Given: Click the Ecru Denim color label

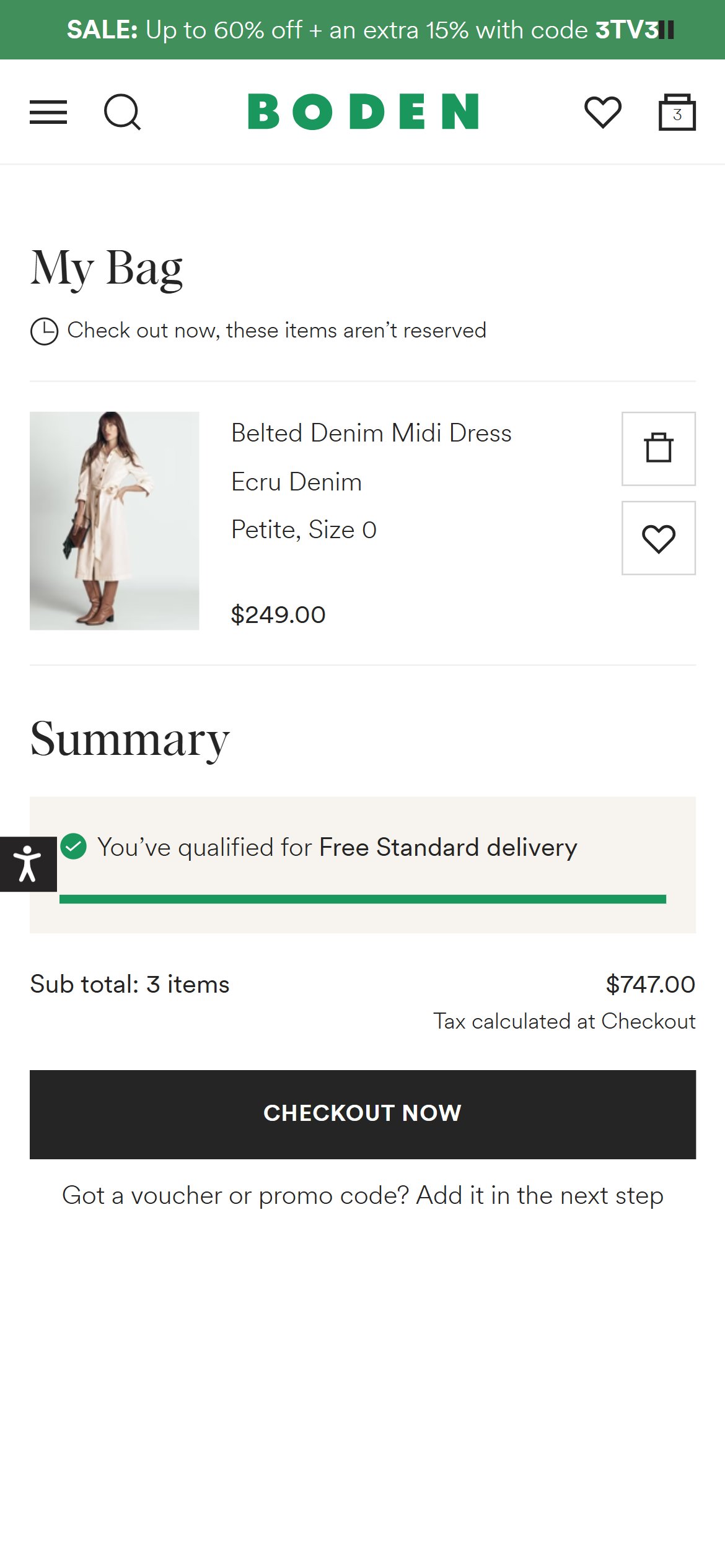Looking at the screenshot, I should click(296, 482).
